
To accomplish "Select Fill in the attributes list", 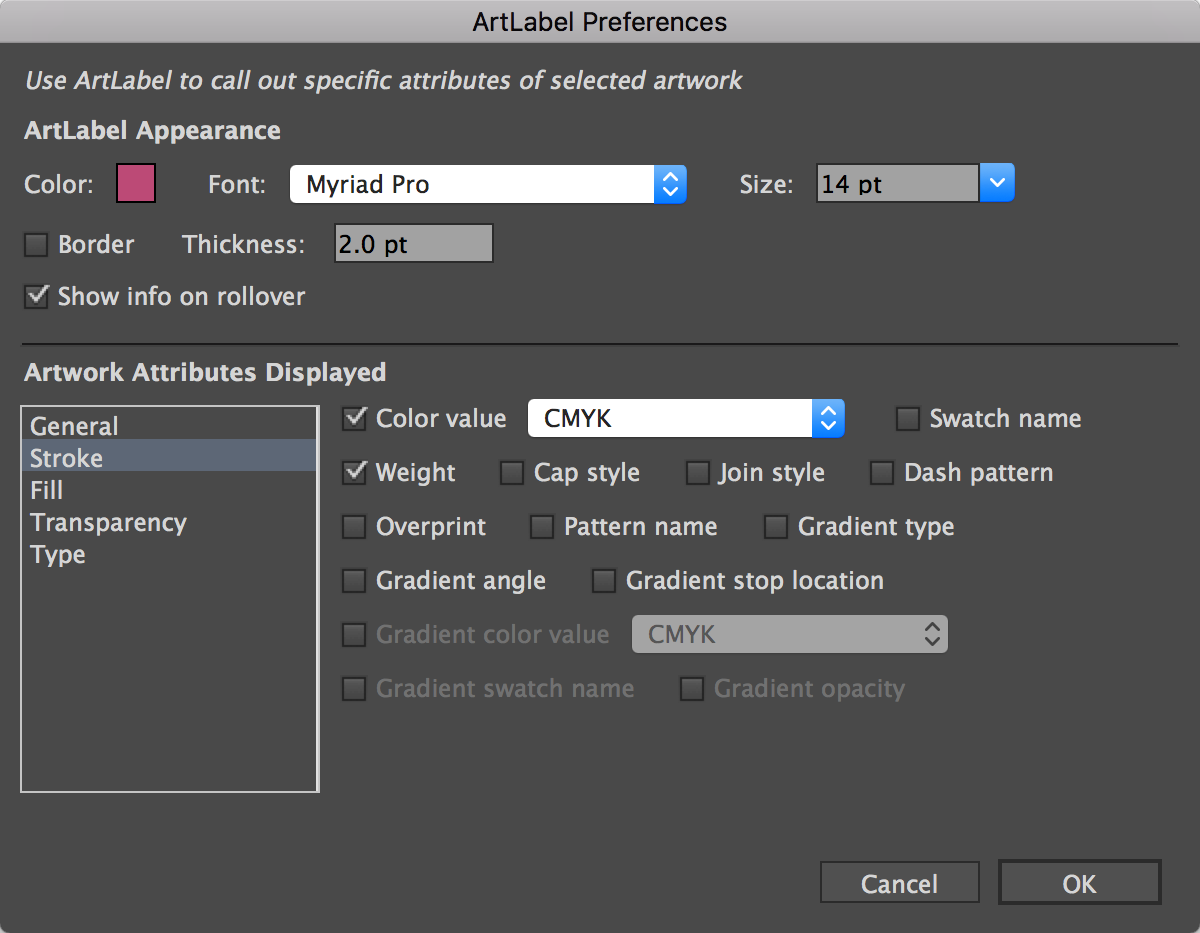I will click(169, 490).
